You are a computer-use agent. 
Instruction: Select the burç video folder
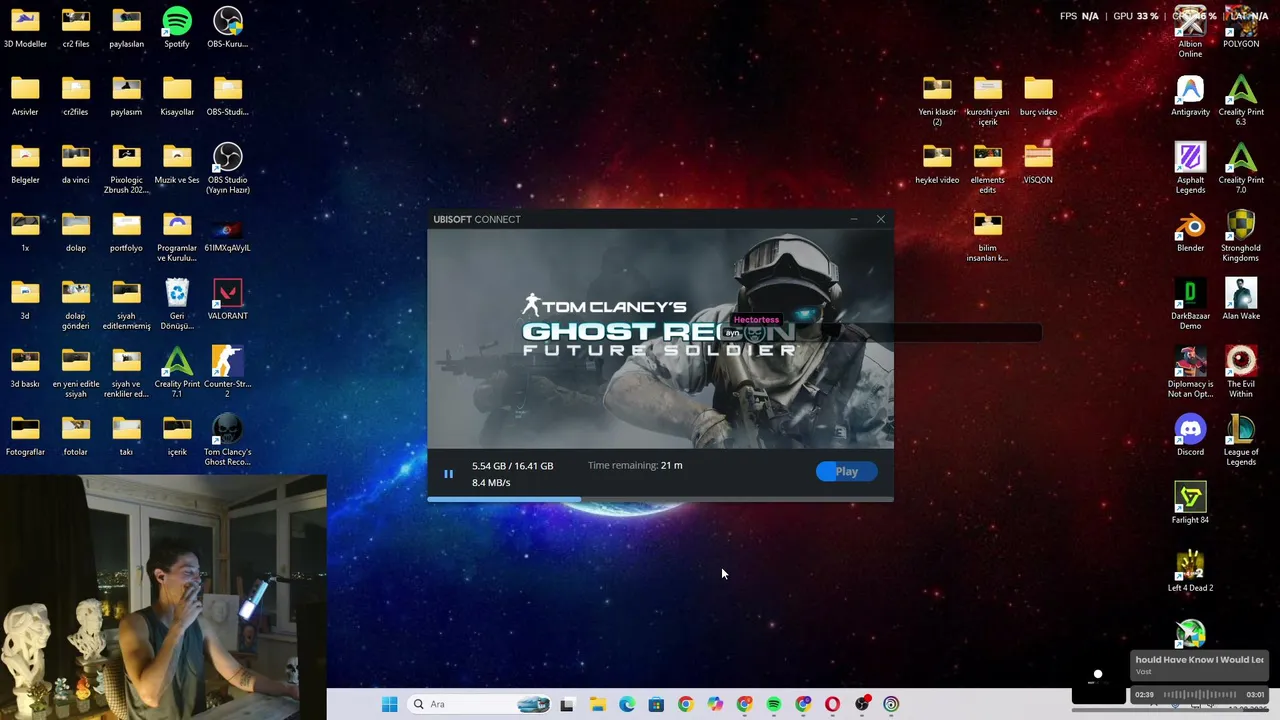[1038, 96]
